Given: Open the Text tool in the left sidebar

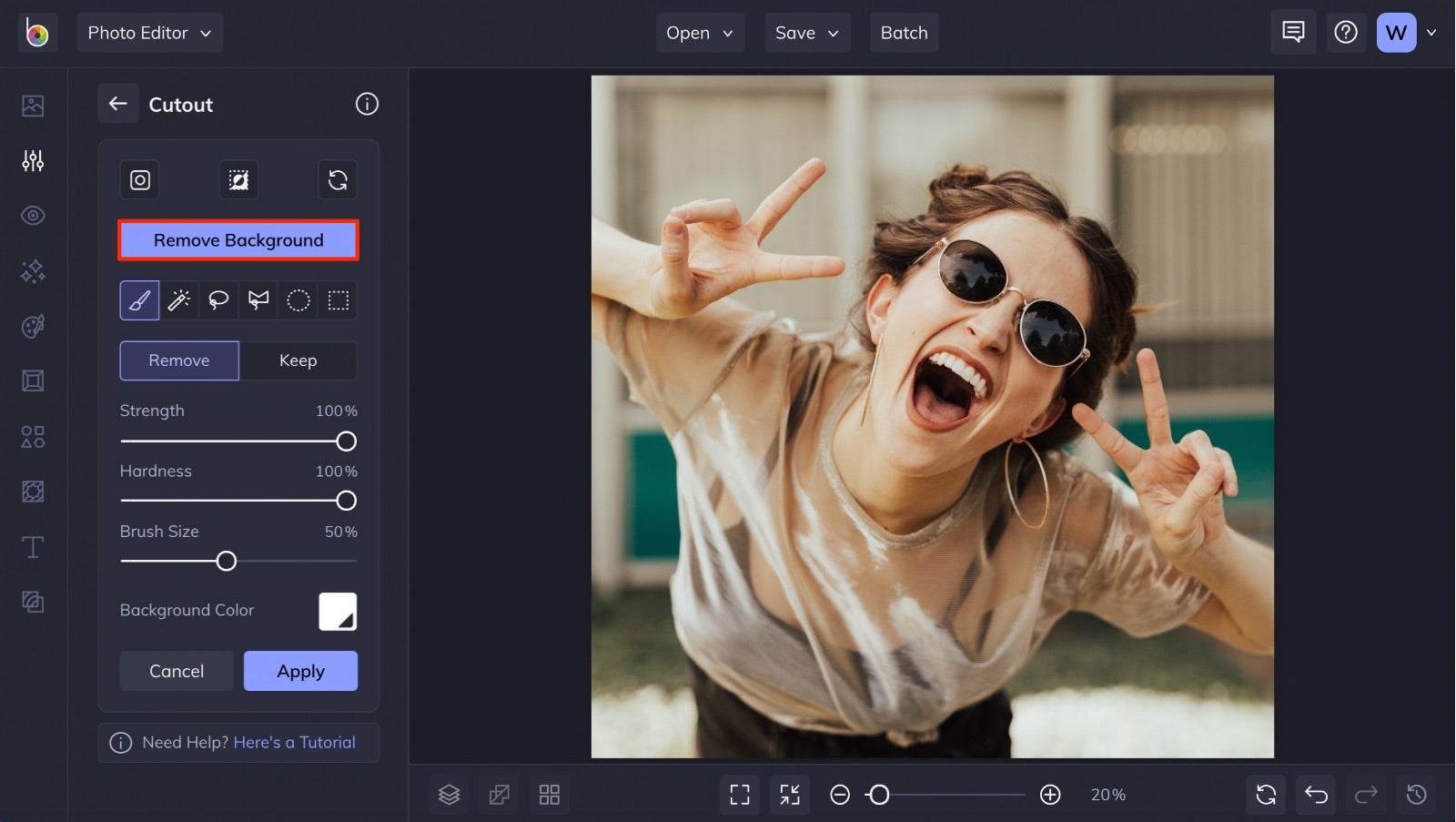Looking at the screenshot, I should (x=32, y=546).
